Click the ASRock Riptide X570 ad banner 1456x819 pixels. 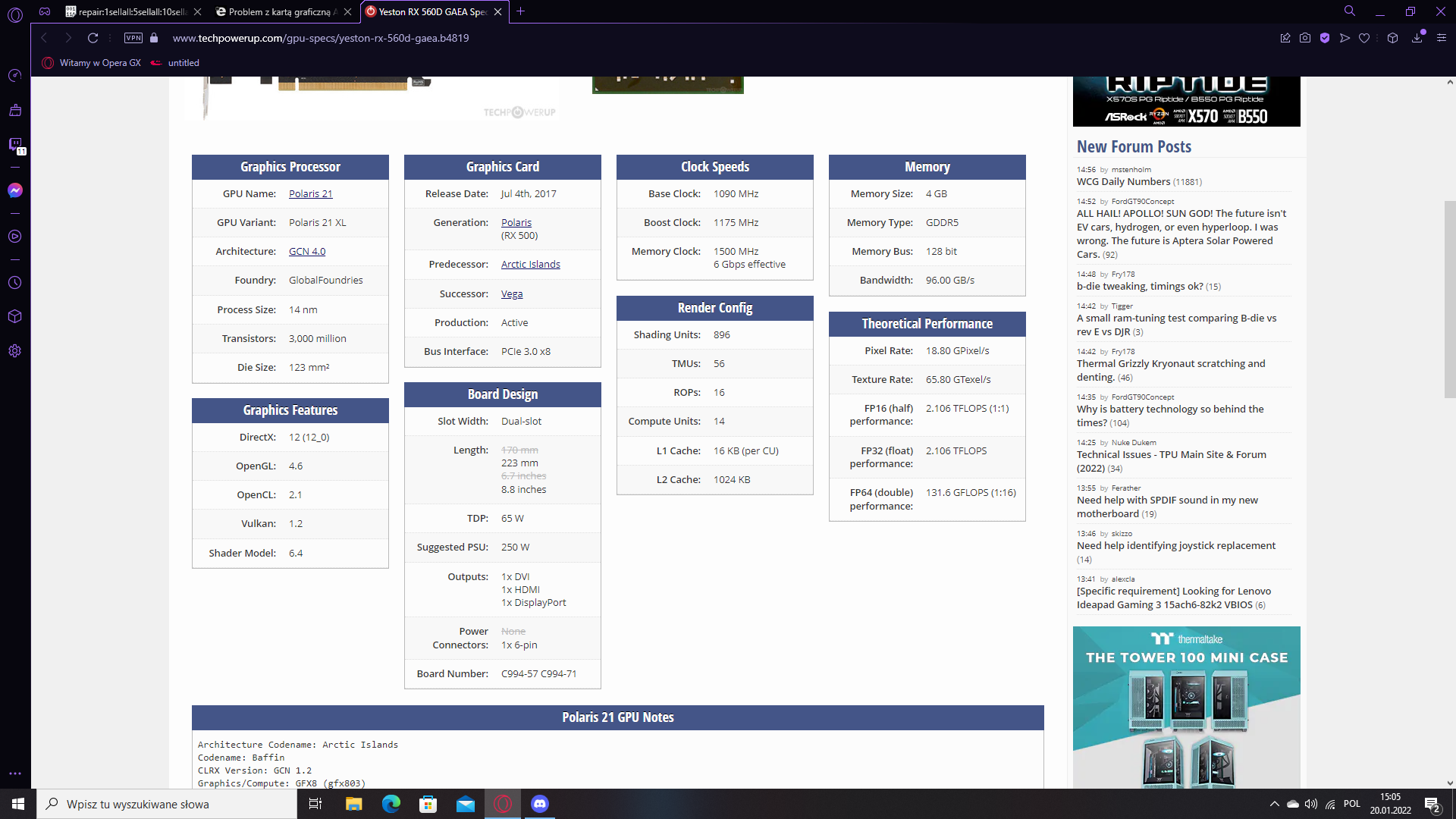coord(1186,101)
